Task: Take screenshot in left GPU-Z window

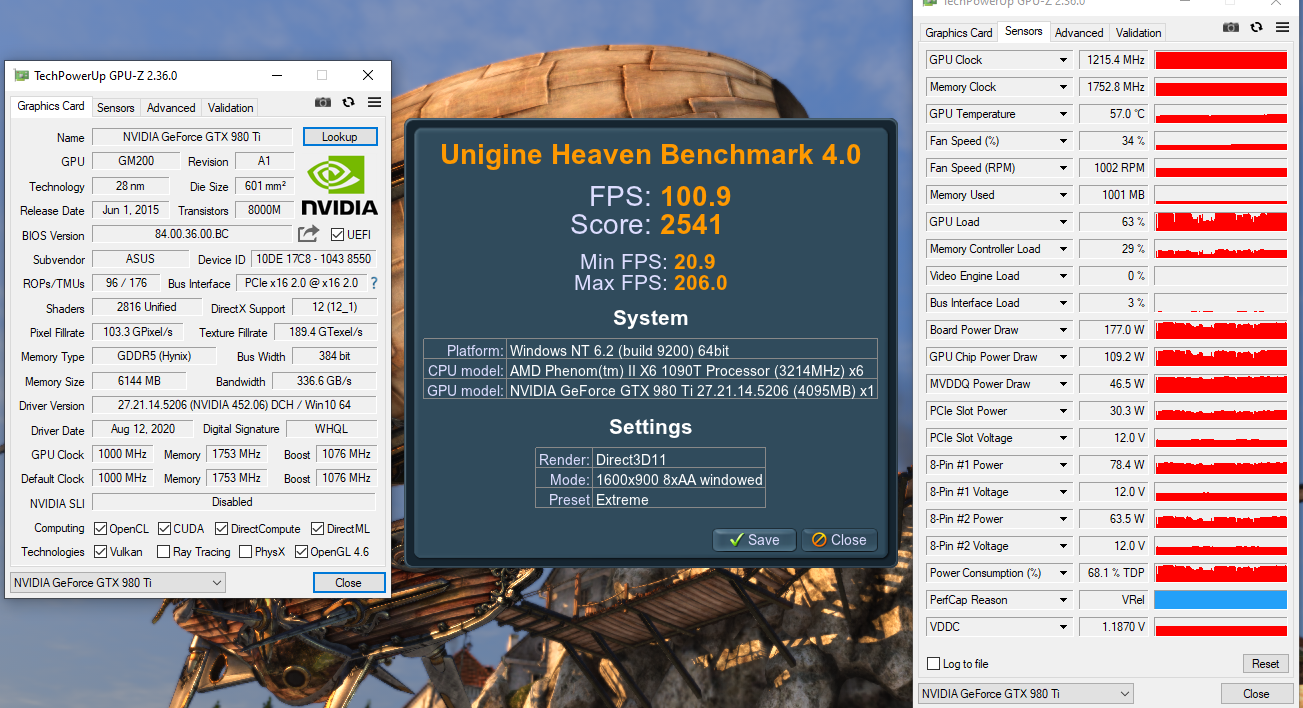Action: click(x=323, y=102)
